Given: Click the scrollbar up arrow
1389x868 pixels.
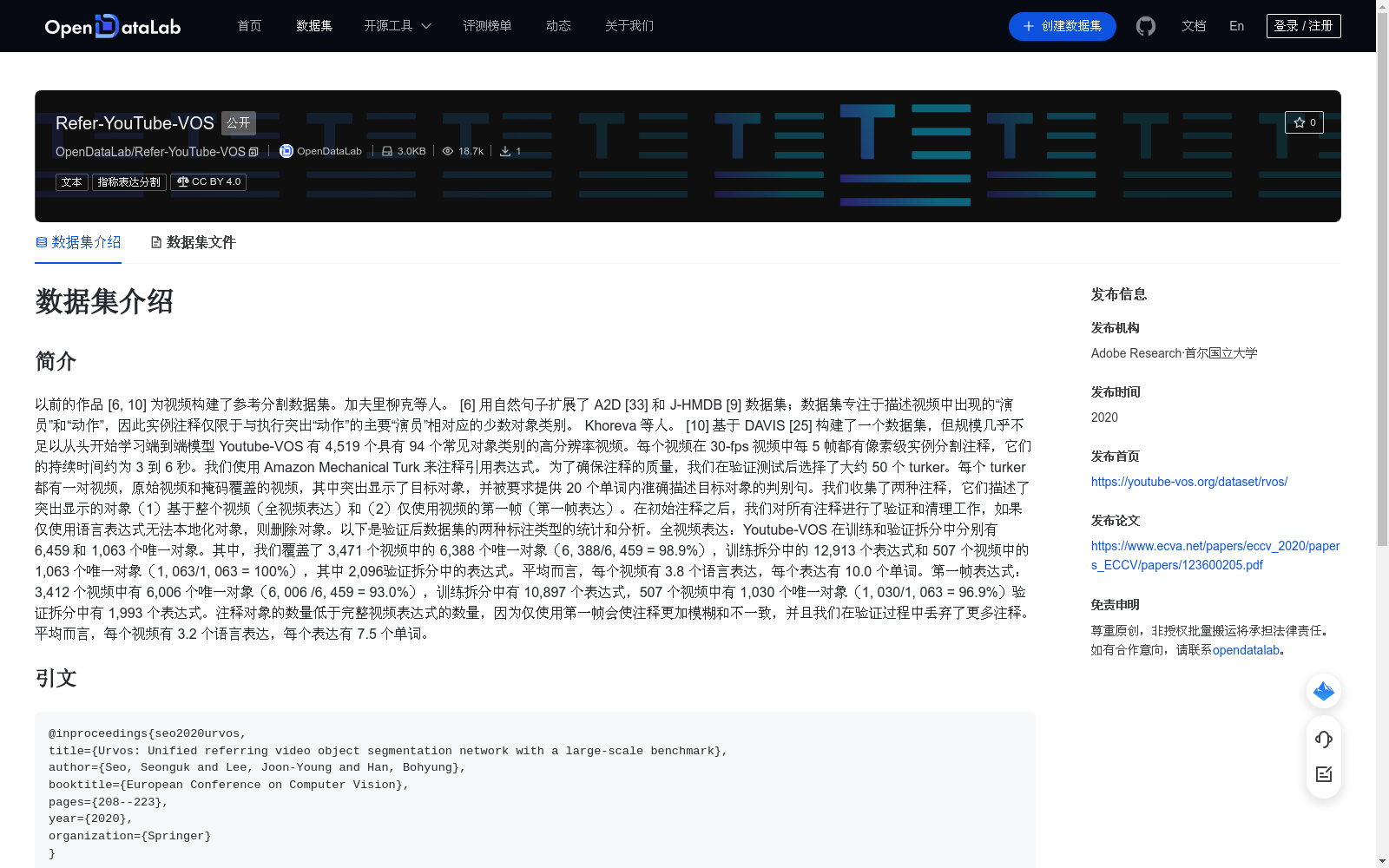Looking at the screenshot, I should click(x=1382, y=6).
